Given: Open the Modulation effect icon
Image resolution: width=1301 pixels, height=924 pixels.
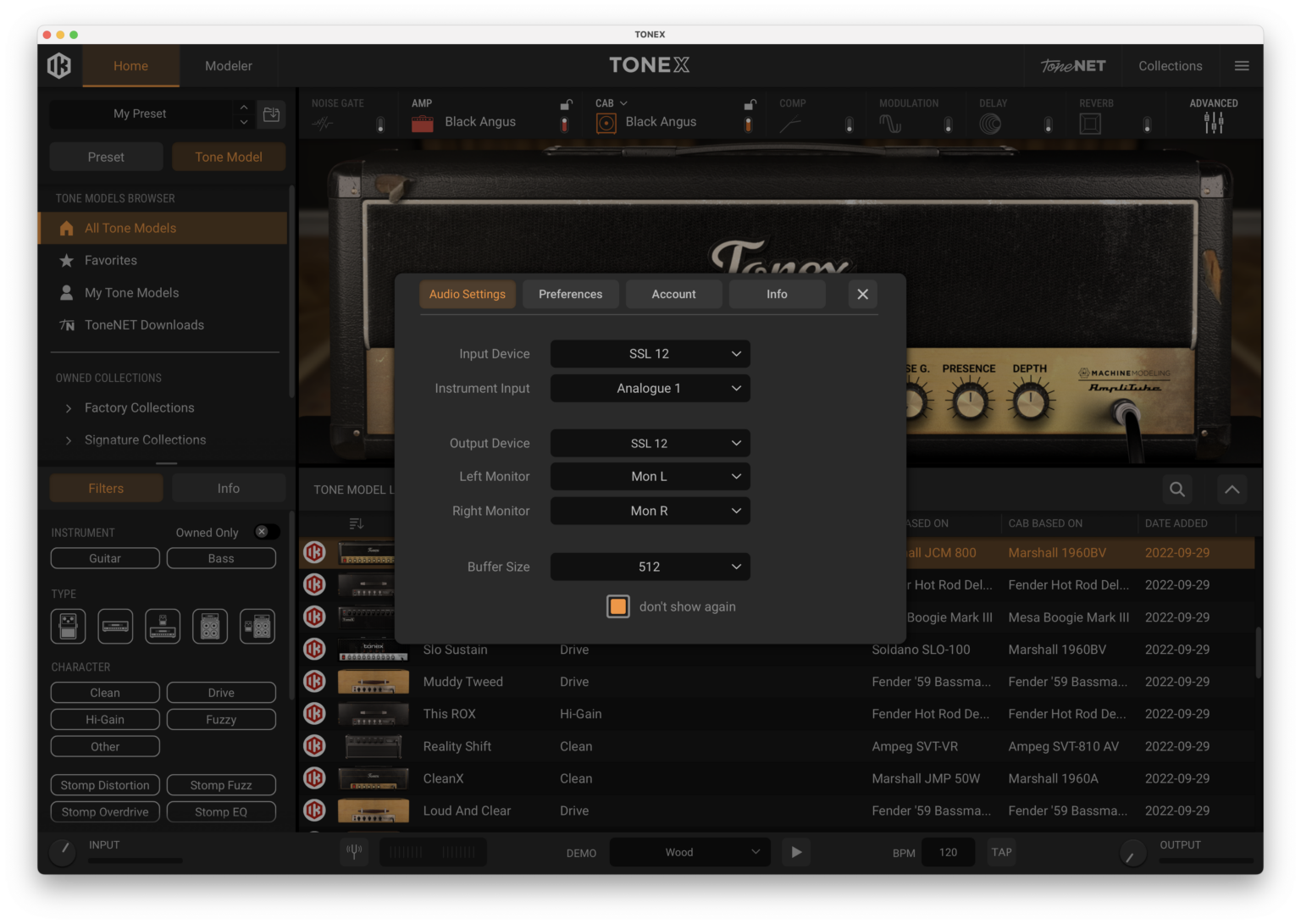Looking at the screenshot, I should coord(889,123).
